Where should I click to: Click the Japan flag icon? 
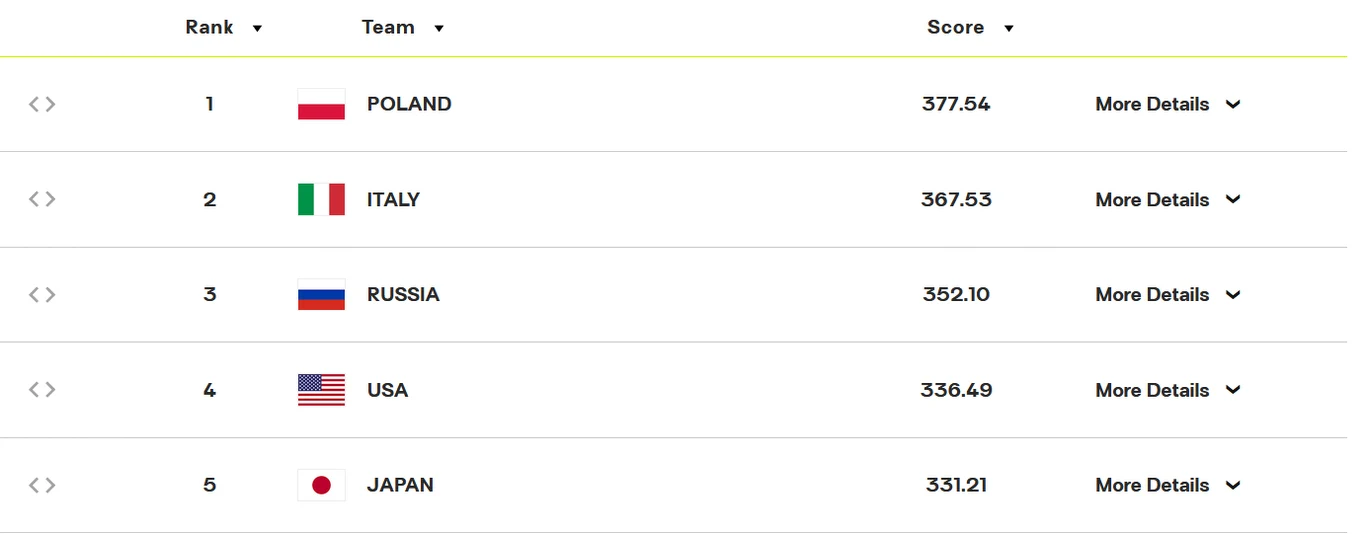click(x=321, y=485)
